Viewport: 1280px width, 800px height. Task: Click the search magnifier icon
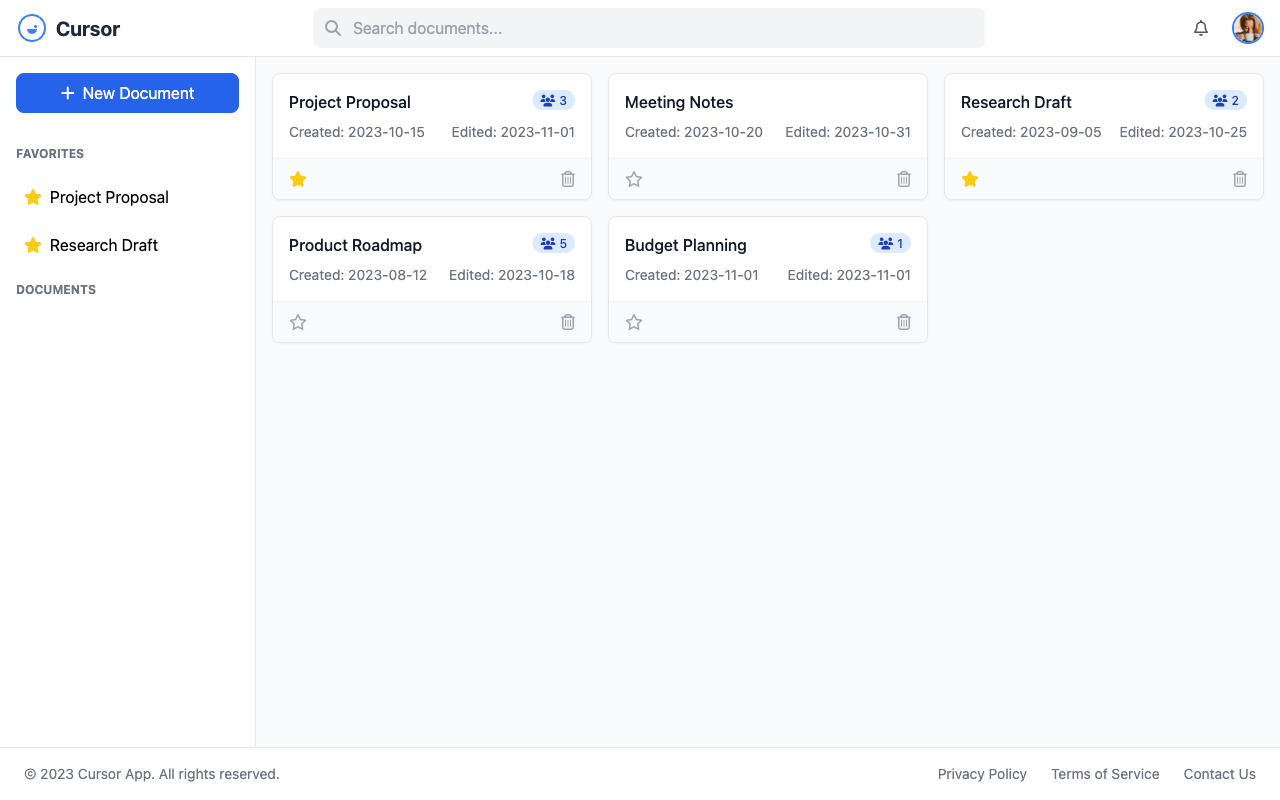tap(333, 28)
